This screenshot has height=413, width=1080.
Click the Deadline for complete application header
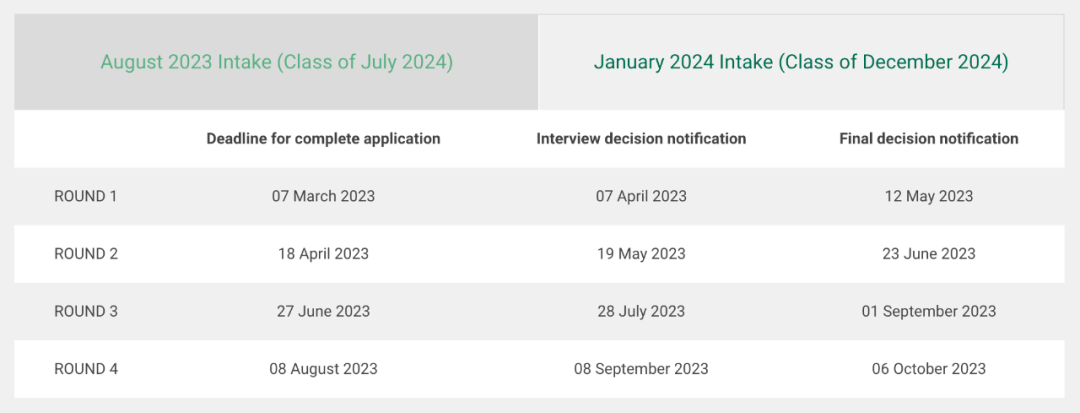(323, 139)
